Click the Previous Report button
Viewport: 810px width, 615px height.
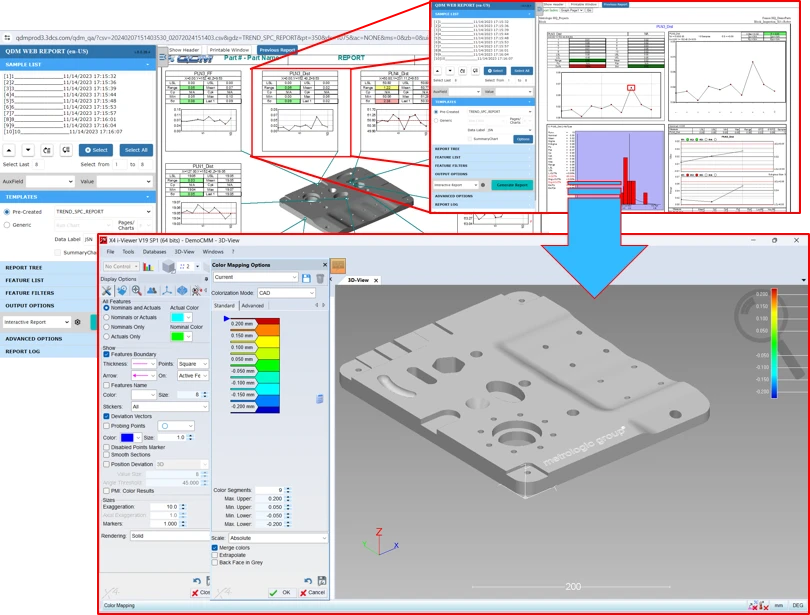pos(277,50)
